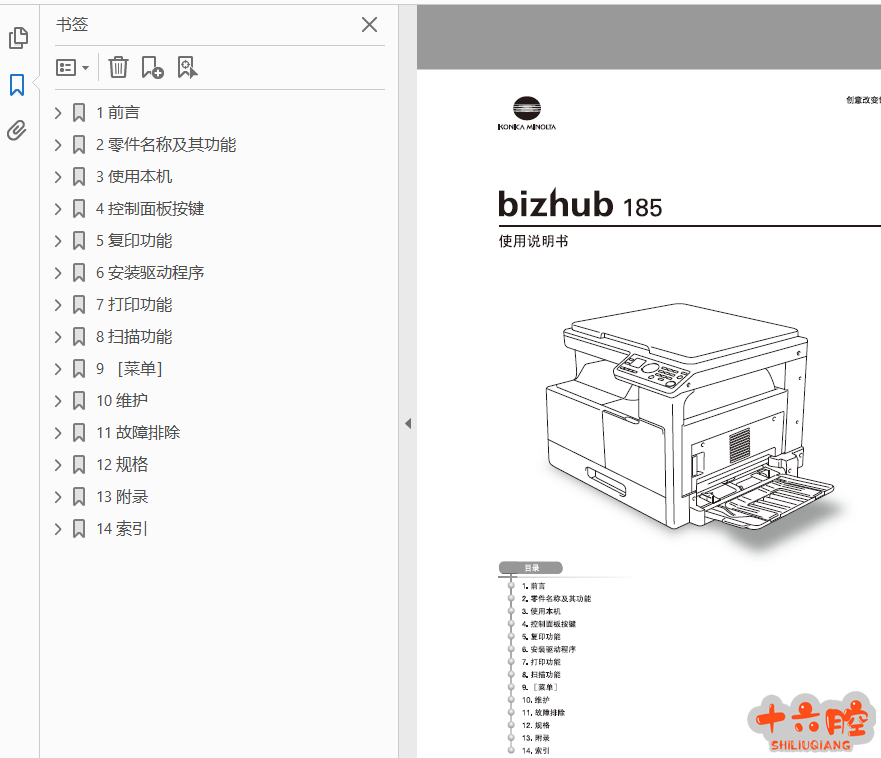Jump to bookmark "7 打印功能"
Image resolution: width=881 pixels, height=758 pixels.
[x=133, y=305]
